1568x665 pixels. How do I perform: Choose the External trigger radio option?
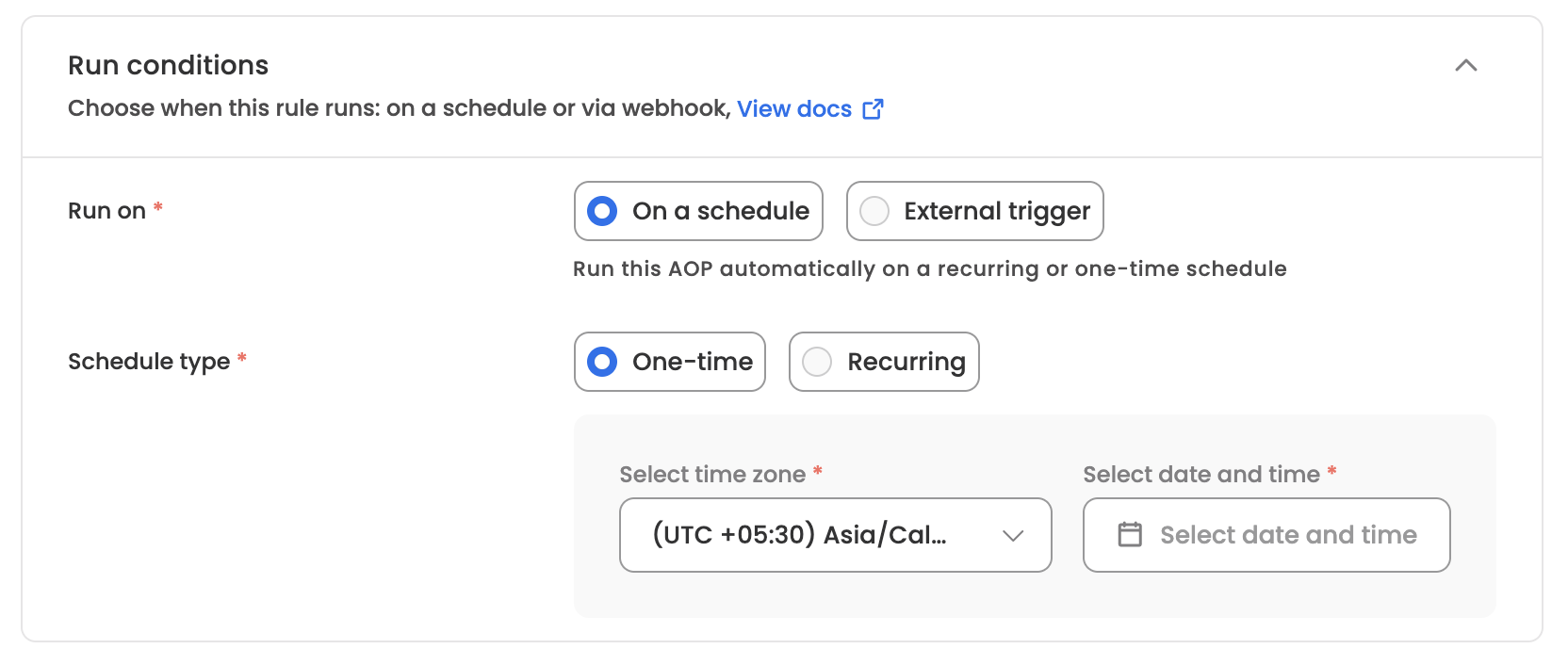point(975,211)
